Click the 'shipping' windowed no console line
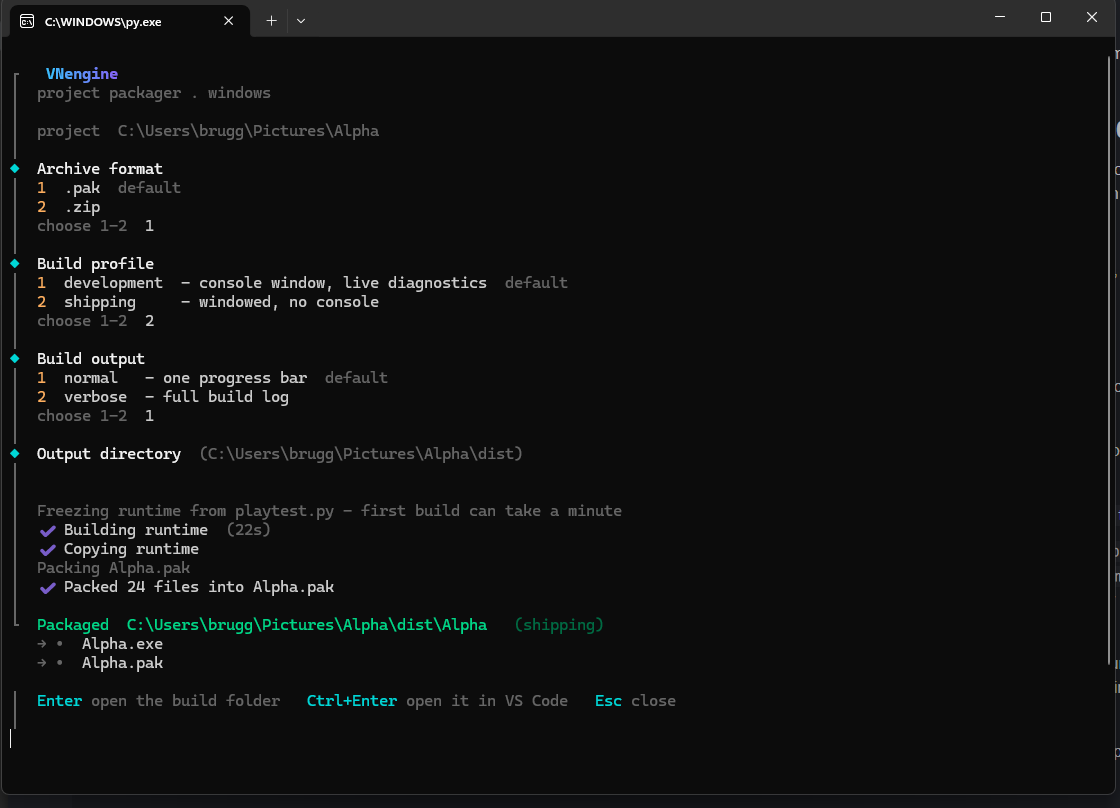1120x808 pixels. [x=208, y=302]
